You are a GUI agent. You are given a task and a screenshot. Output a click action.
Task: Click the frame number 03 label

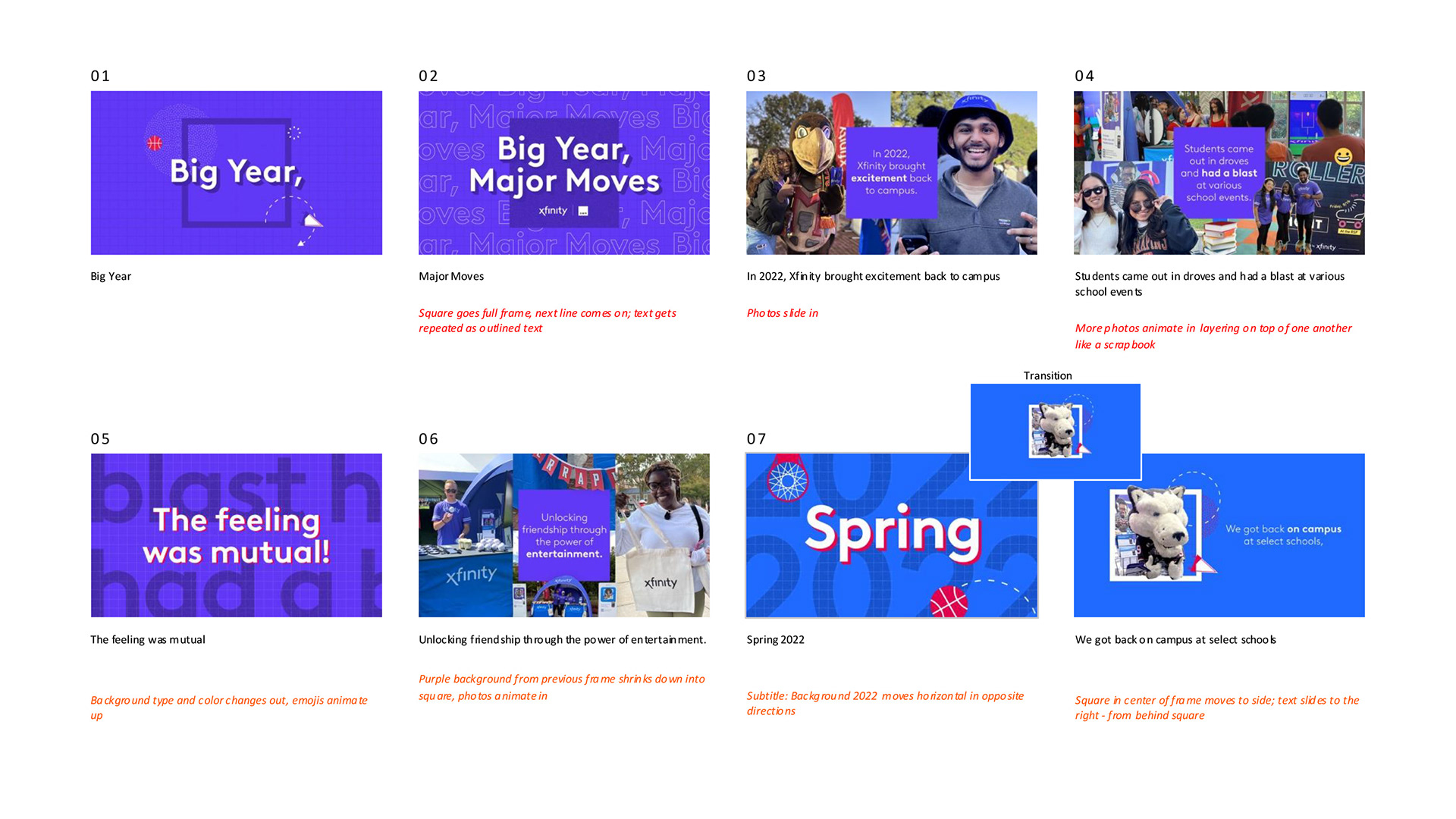pos(756,76)
